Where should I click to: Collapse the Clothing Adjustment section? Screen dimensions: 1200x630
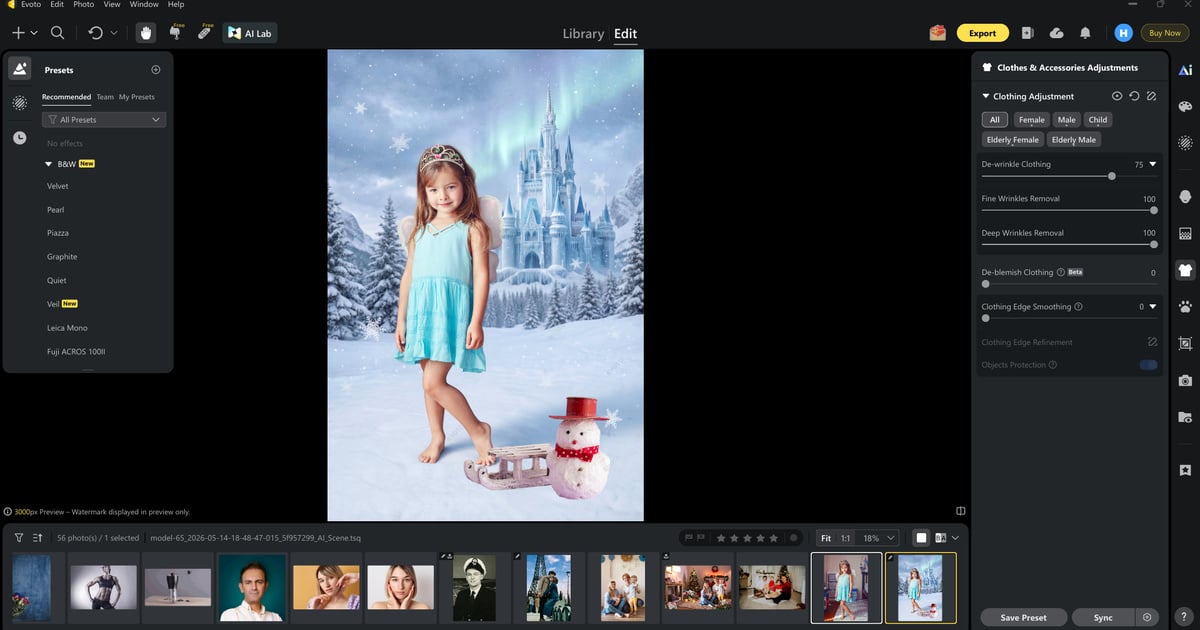[x=985, y=96]
